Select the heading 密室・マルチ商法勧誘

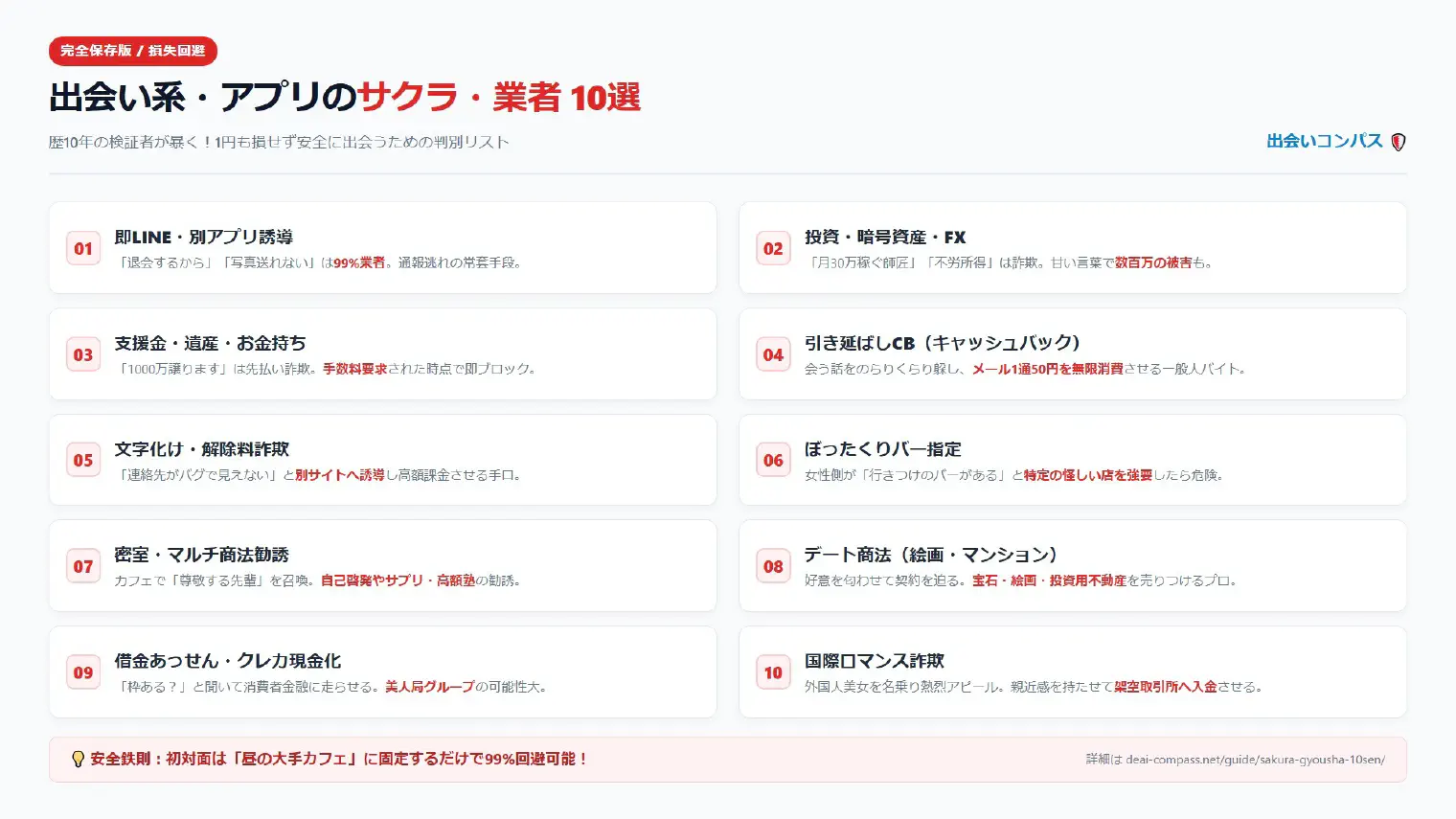click(x=201, y=555)
